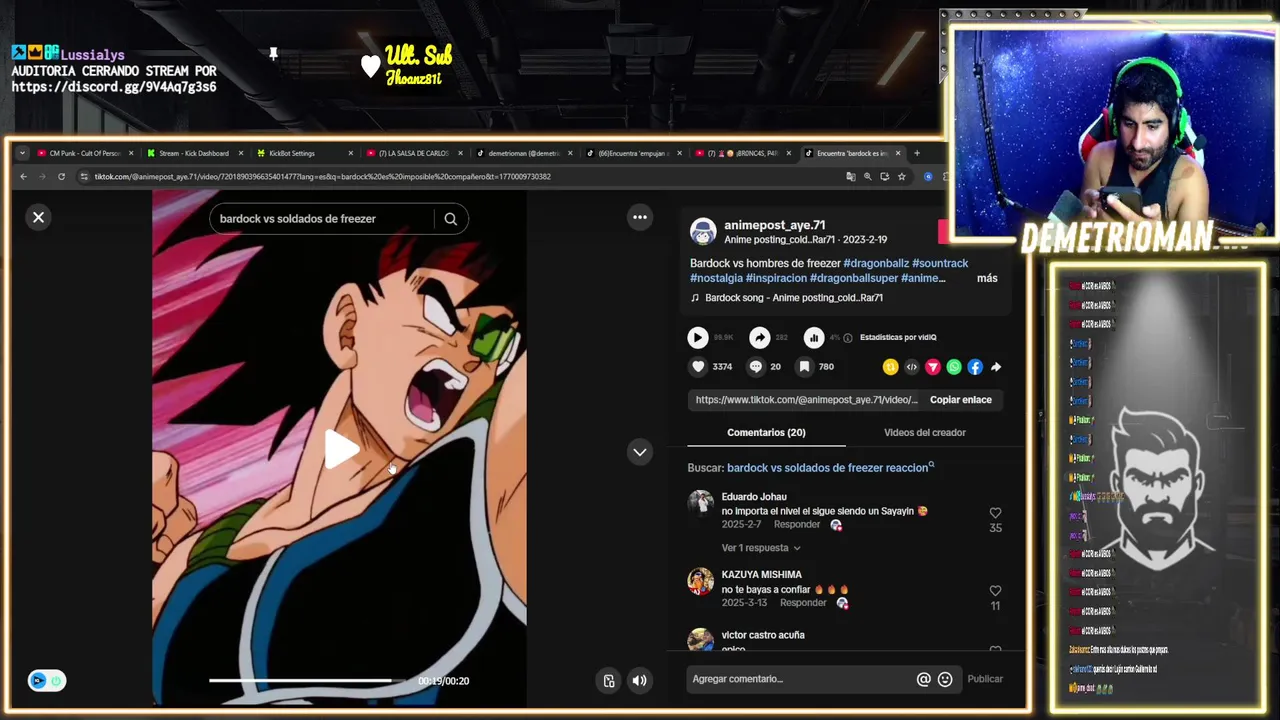Go back in the browser
Viewport: 1280px width, 720px height.
point(23,177)
